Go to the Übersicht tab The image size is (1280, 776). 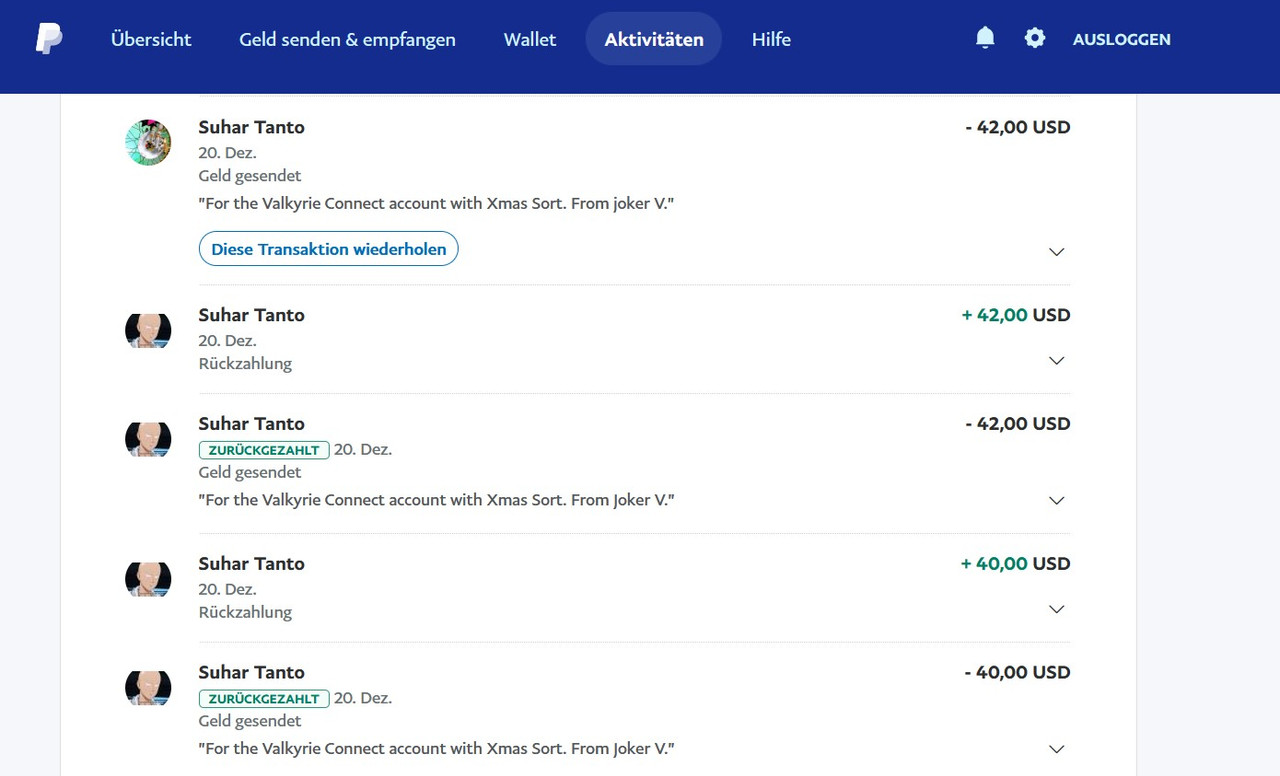151,40
